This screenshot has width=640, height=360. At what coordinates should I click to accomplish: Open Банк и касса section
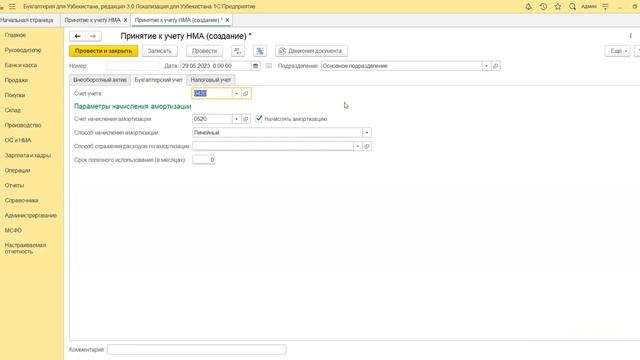click(x=21, y=65)
